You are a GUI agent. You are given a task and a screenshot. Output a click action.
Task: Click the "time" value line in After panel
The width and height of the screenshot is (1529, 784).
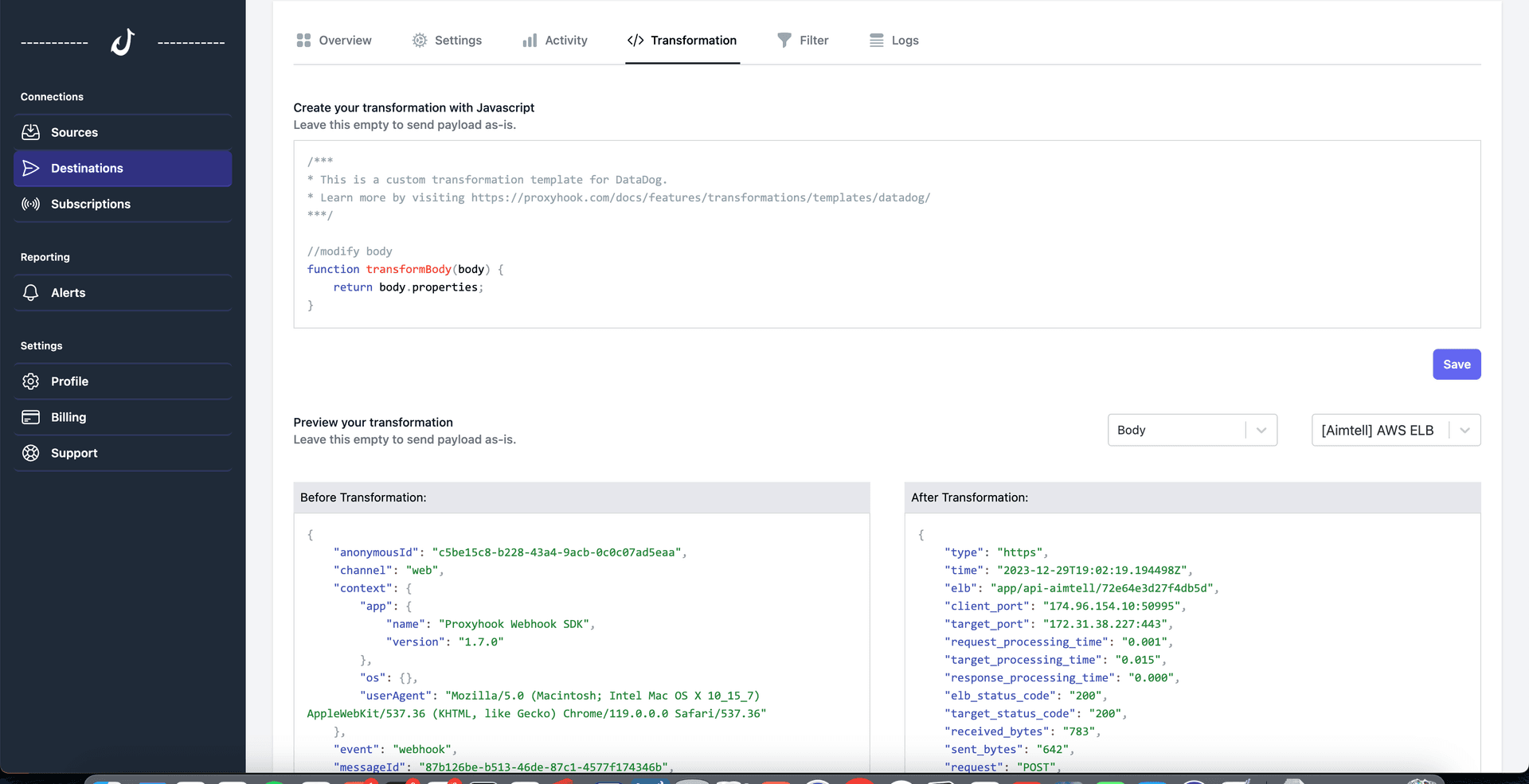[x=1069, y=571]
